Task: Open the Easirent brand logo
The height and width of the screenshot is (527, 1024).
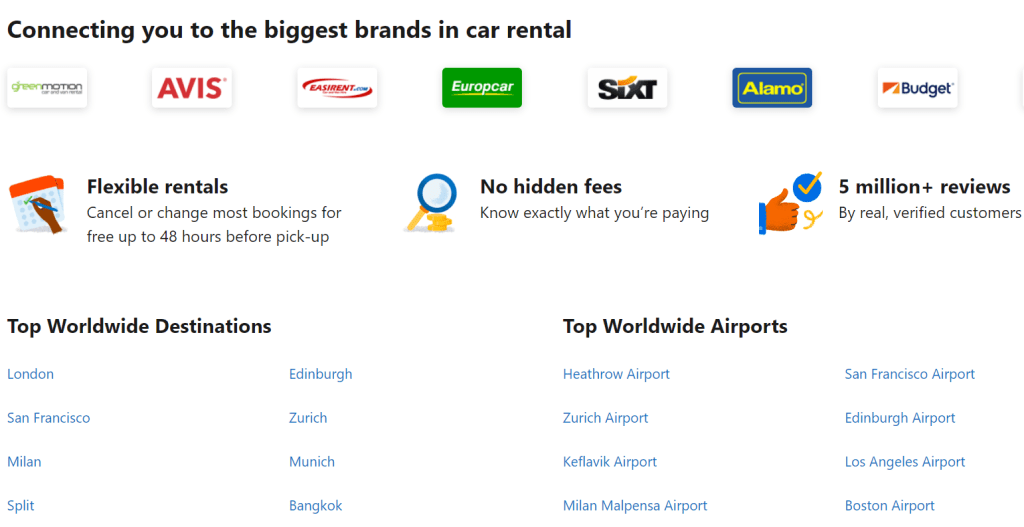Action: (x=337, y=88)
